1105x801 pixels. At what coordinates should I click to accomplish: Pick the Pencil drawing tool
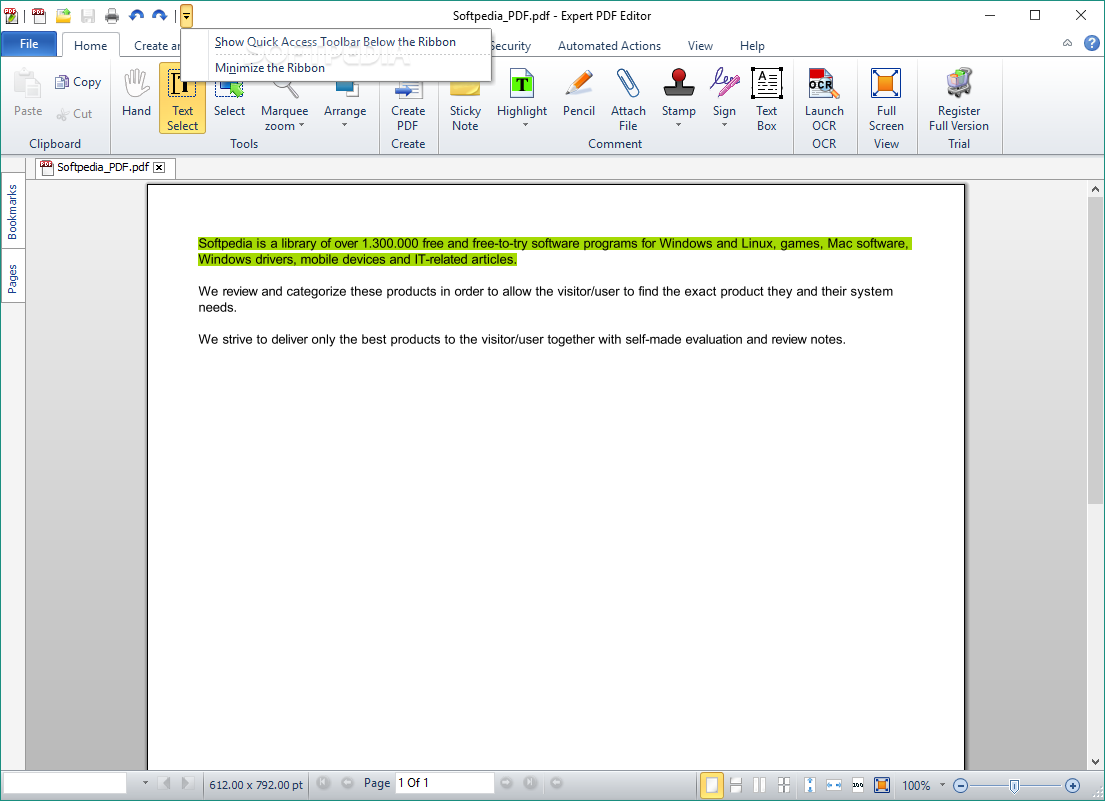579,92
